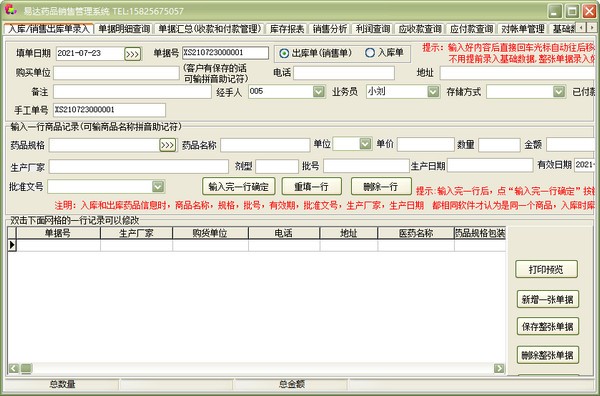Click 删除一行 button
Screen dimensions: 600x396
click(381, 187)
